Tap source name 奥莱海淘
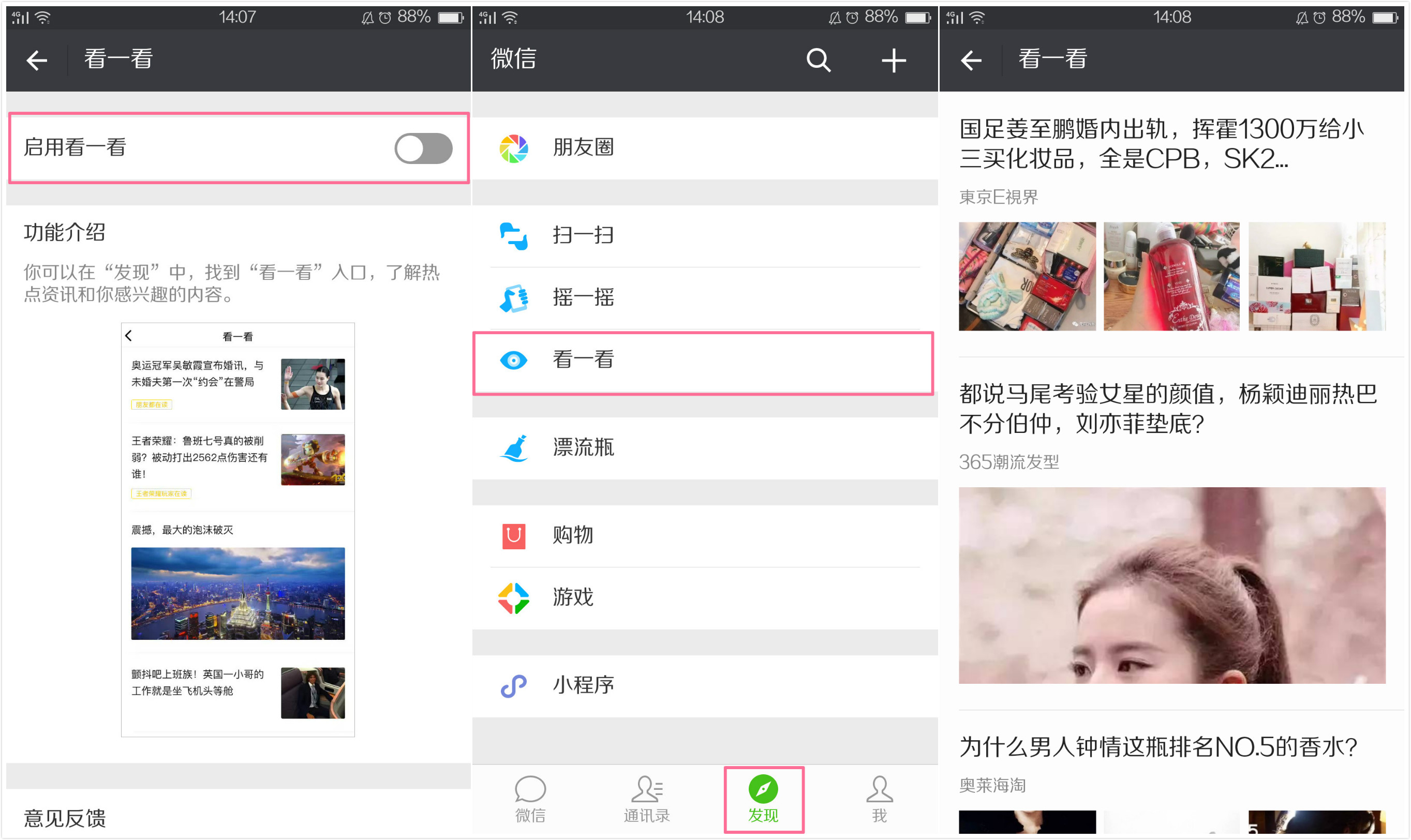Viewport: 1411px width, 840px height. tap(992, 786)
